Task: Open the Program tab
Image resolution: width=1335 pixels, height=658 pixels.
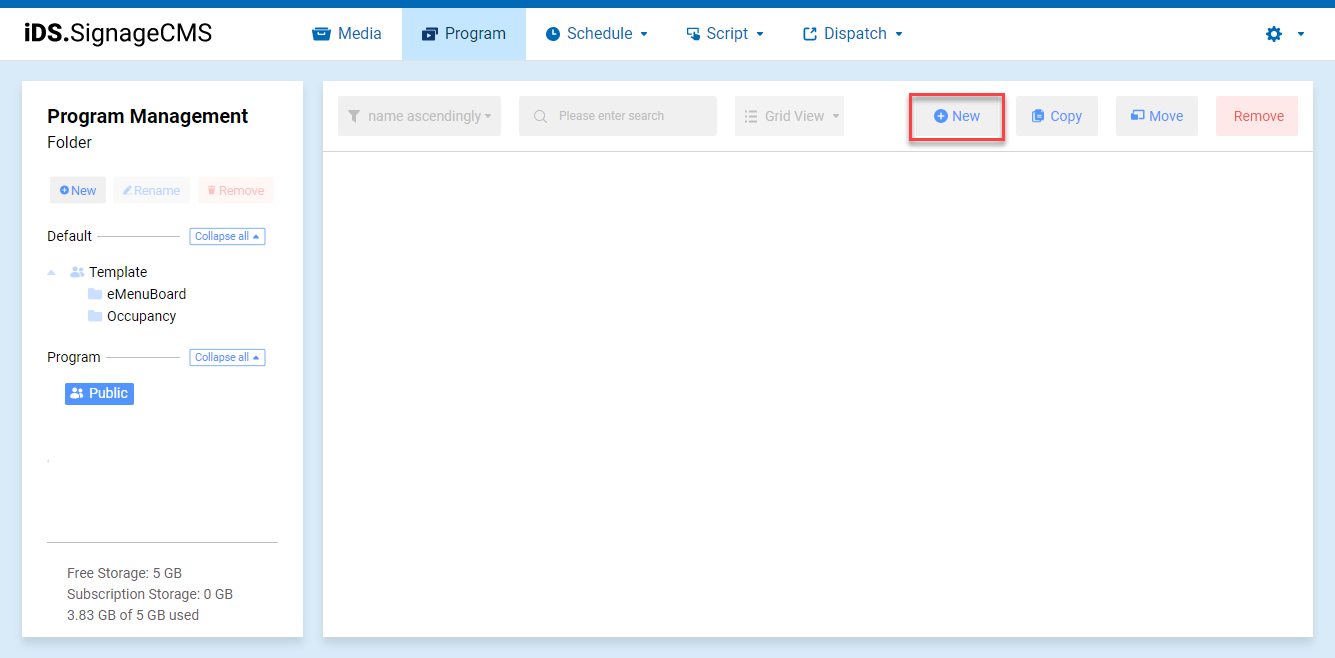Action: 464,34
